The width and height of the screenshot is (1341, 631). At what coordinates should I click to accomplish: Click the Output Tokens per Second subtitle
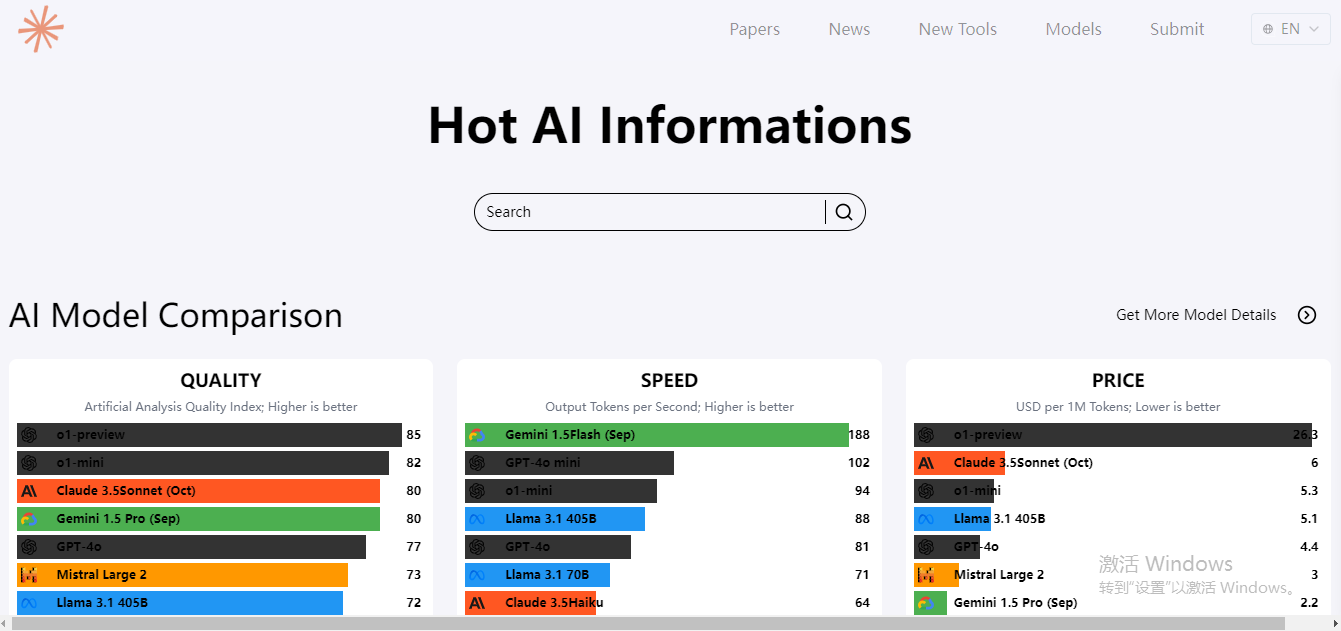669,407
